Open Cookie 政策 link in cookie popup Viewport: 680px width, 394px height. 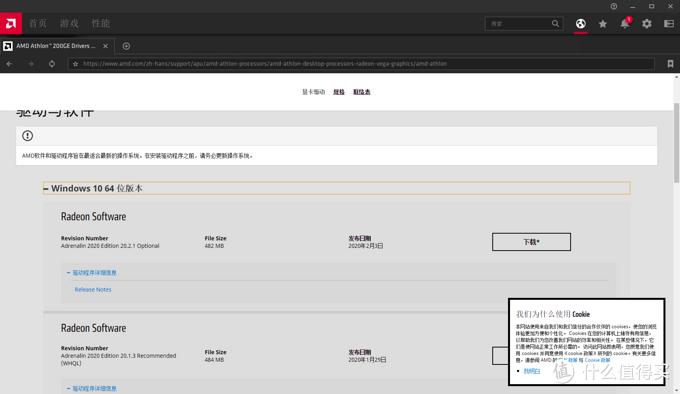(x=597, y=360)
